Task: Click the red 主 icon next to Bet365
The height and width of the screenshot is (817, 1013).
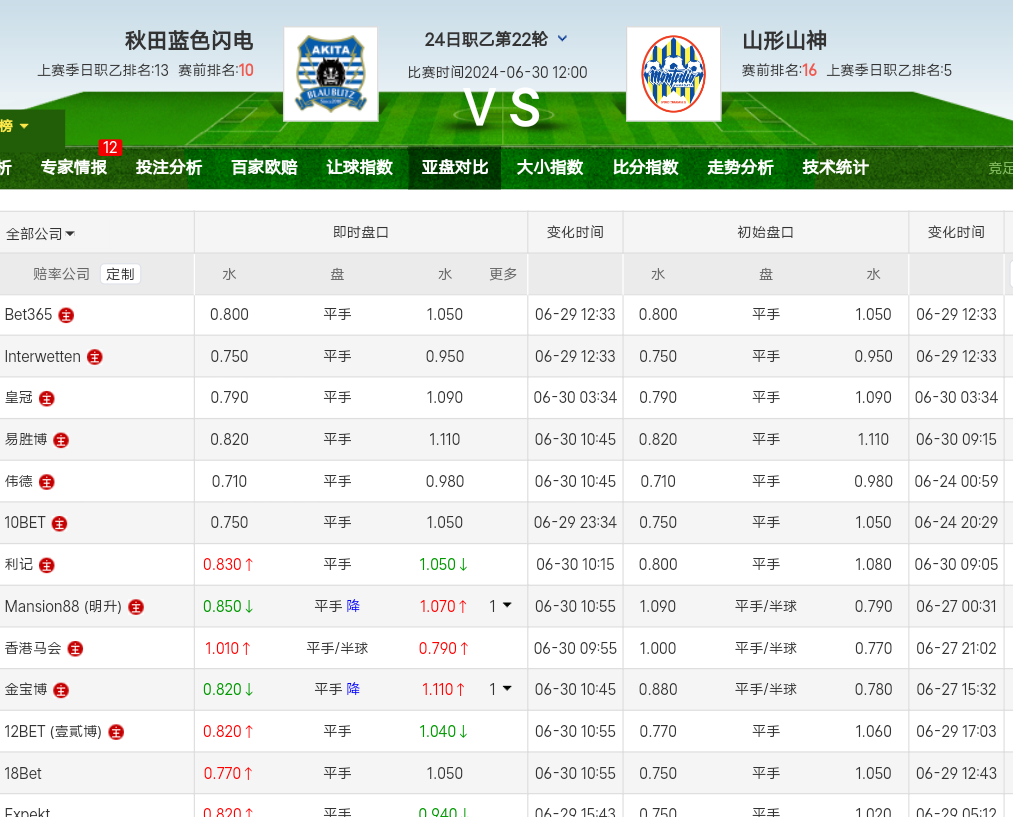Action: 66,315
